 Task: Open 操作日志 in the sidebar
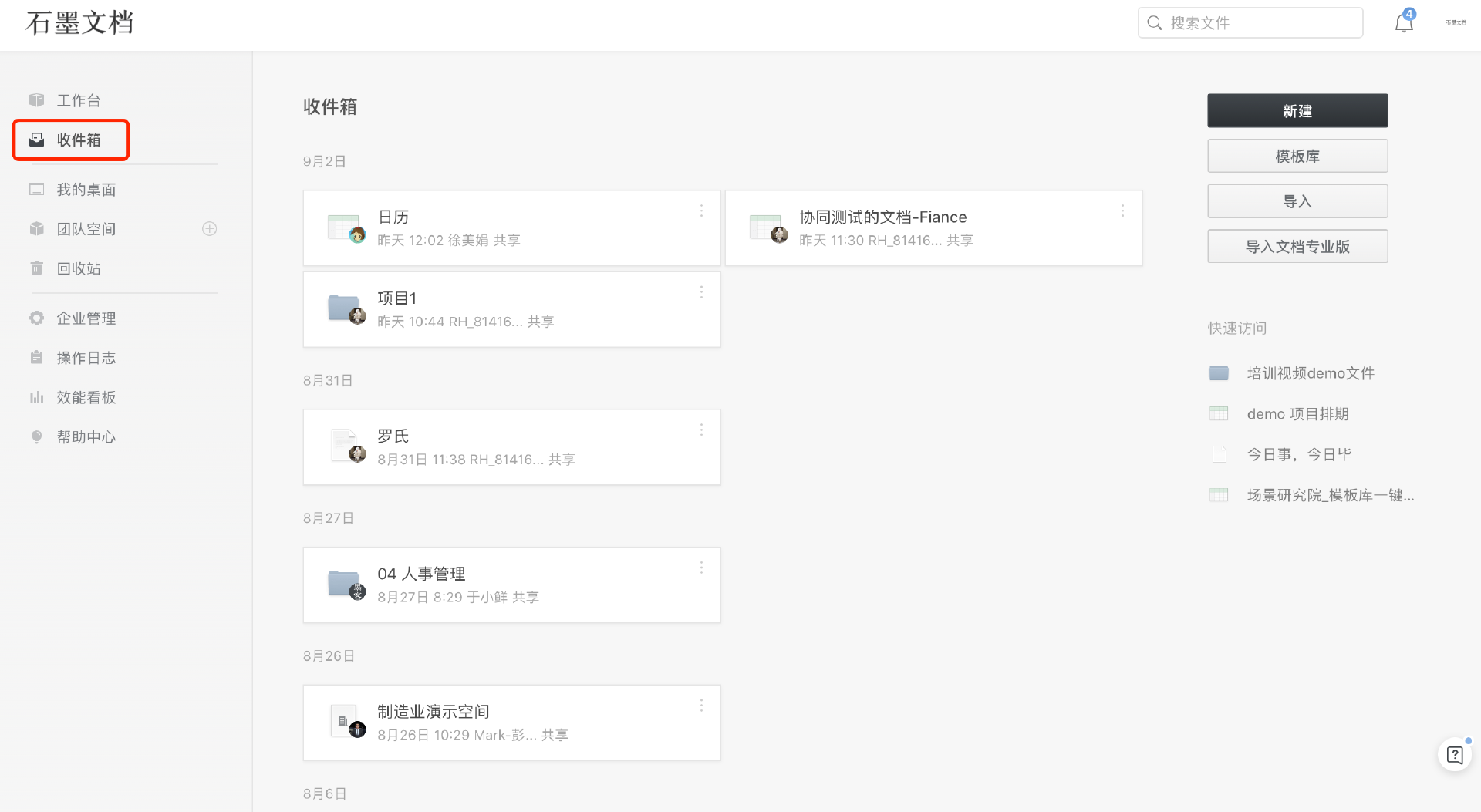point(86,358)
